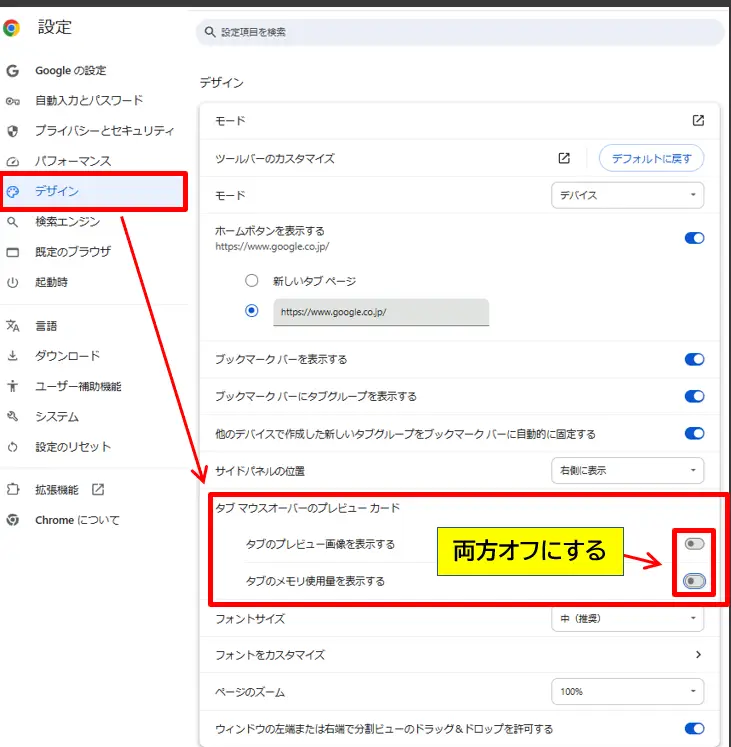Open フォントサイズ dropdown showing 中（推奨）
This screenshot has height=747, width=731.
pos(628,619)
